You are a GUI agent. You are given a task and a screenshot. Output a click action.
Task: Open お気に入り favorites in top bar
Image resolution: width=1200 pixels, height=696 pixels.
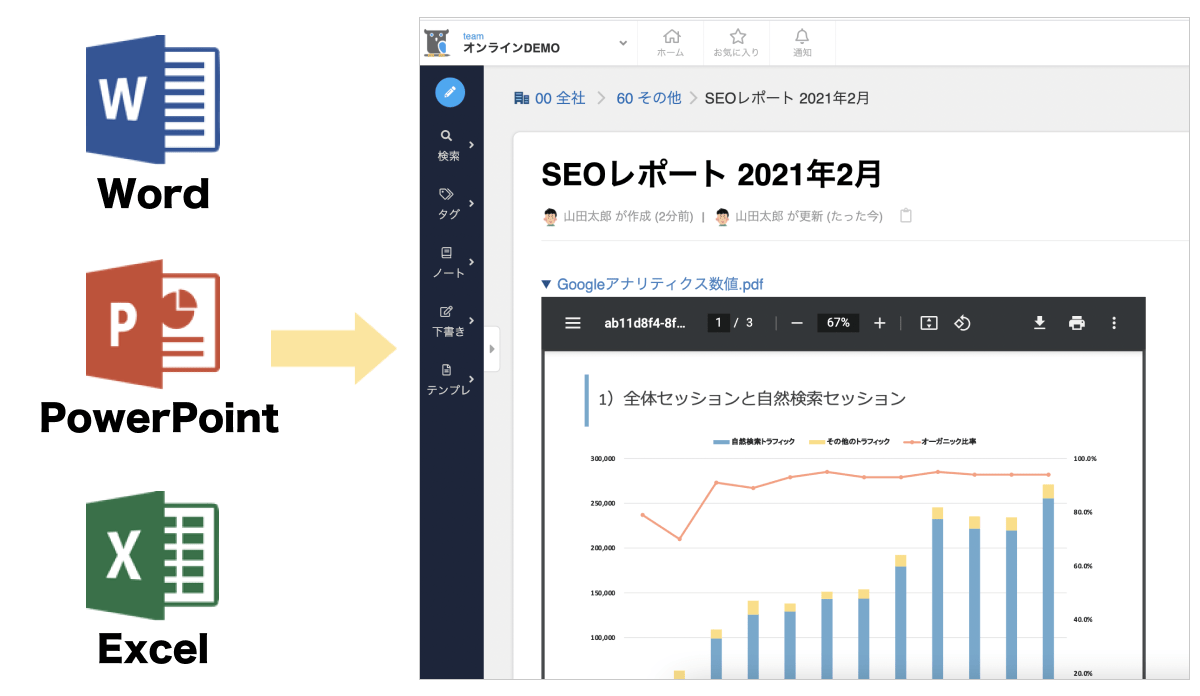(736, 43)
